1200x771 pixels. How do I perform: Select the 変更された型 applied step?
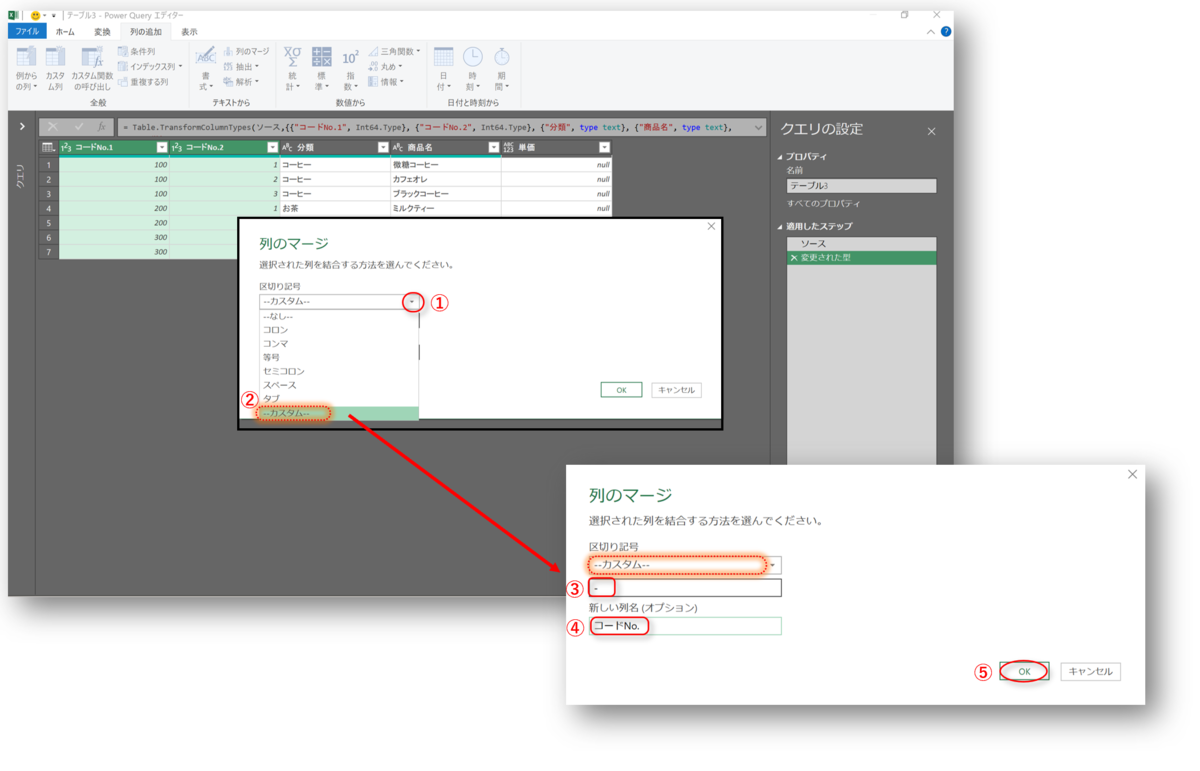point(862,258)
